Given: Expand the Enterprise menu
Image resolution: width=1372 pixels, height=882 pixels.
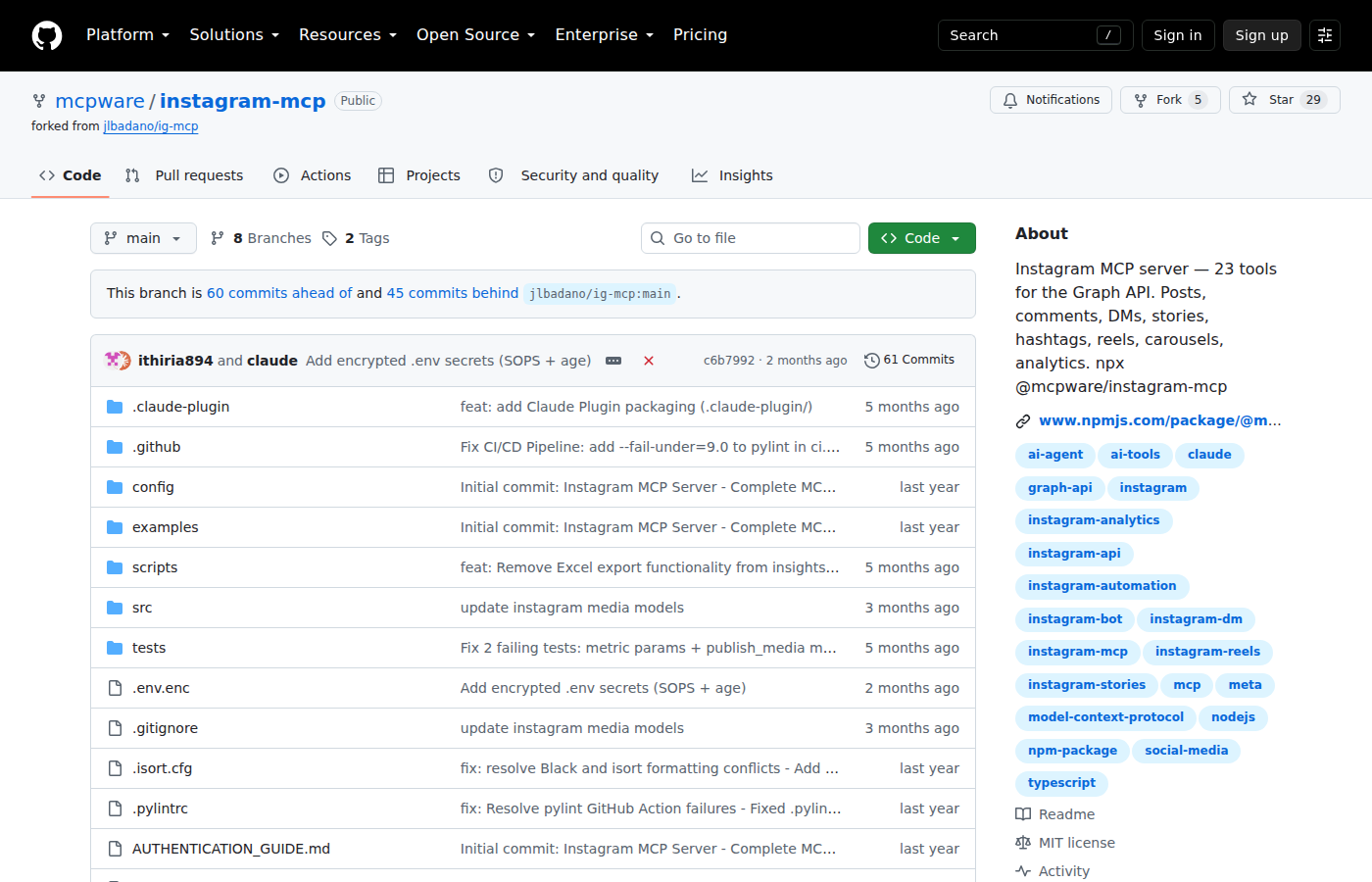Looking at the screenshot, I should click(x=604, y=35).
